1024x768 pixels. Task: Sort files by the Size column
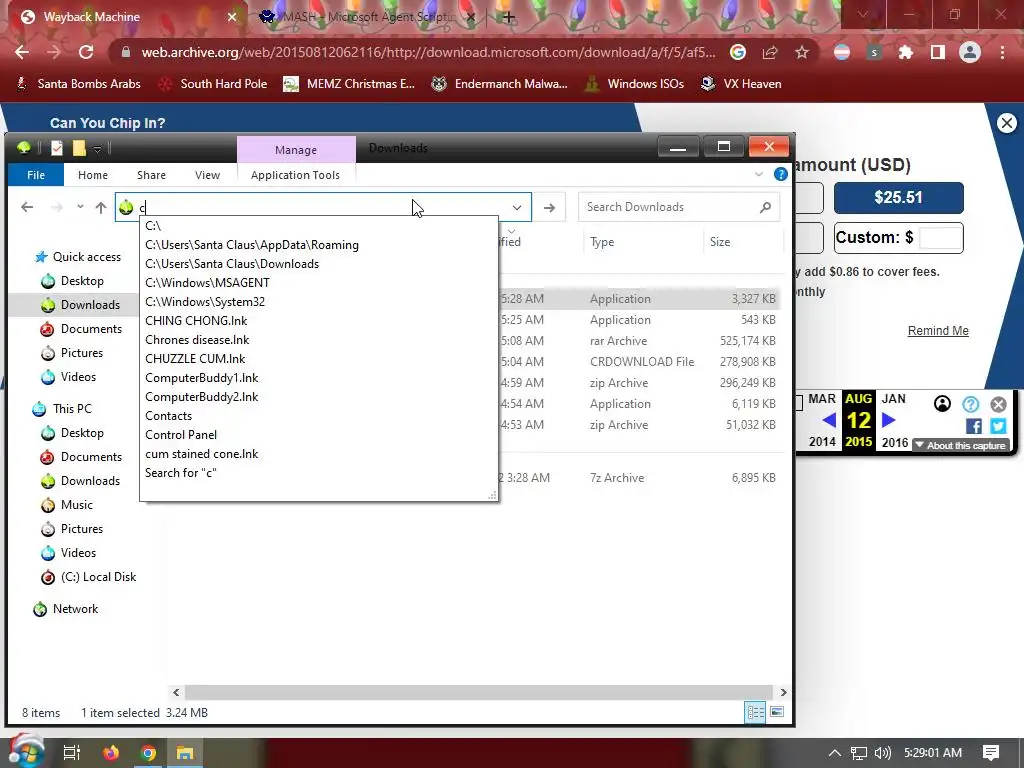(720, 242)
